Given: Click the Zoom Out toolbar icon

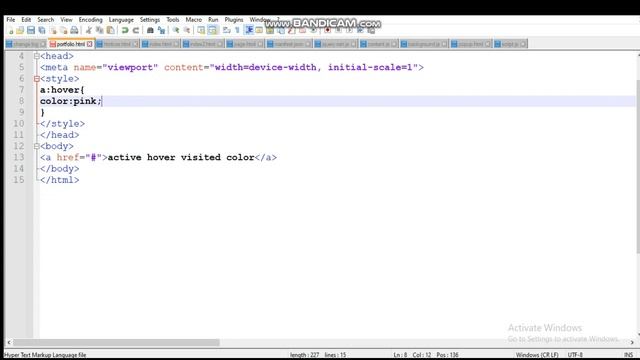Looking at the screenshot, I should 187,31.
